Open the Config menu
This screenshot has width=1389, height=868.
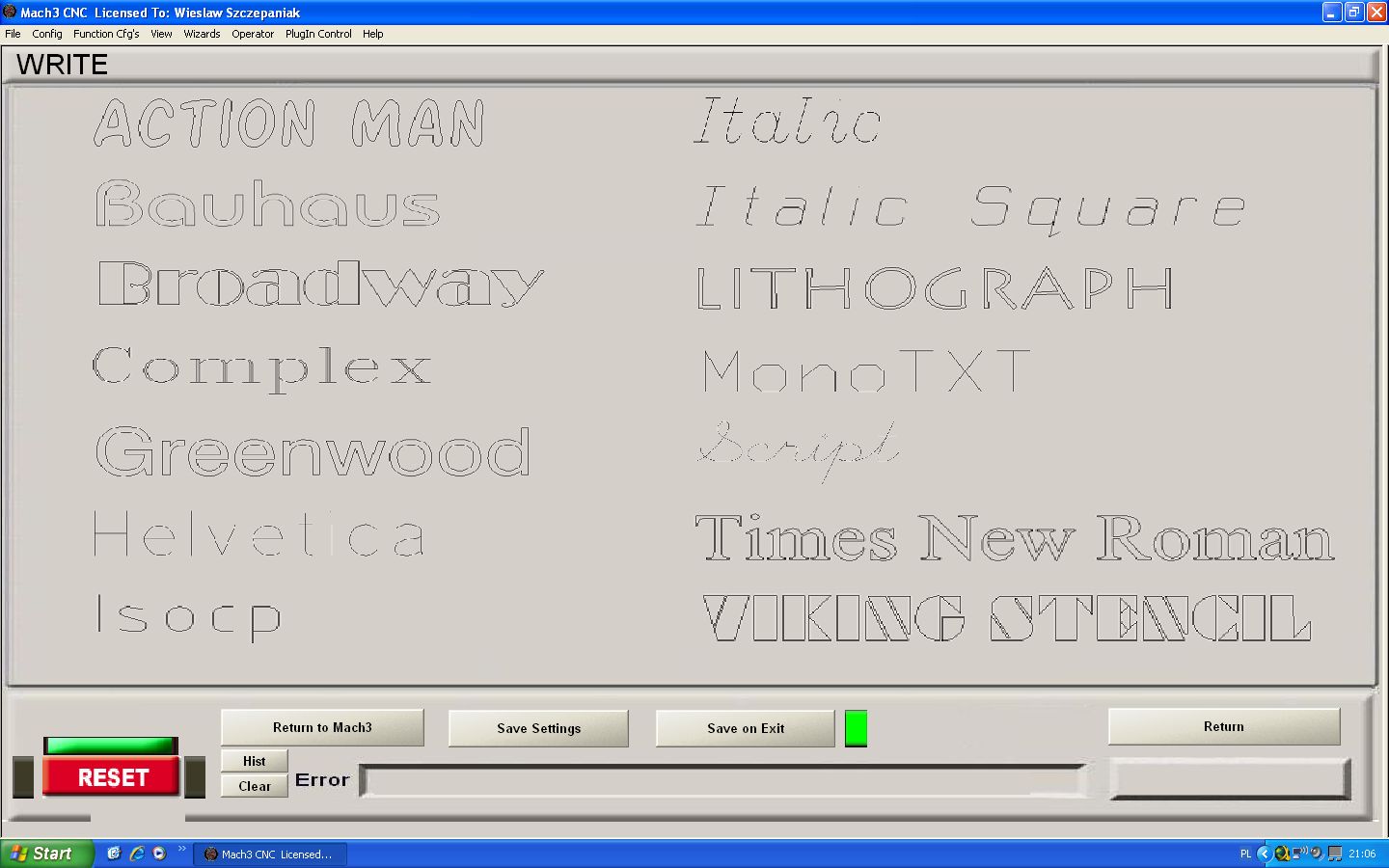click(x=47, y=34)
